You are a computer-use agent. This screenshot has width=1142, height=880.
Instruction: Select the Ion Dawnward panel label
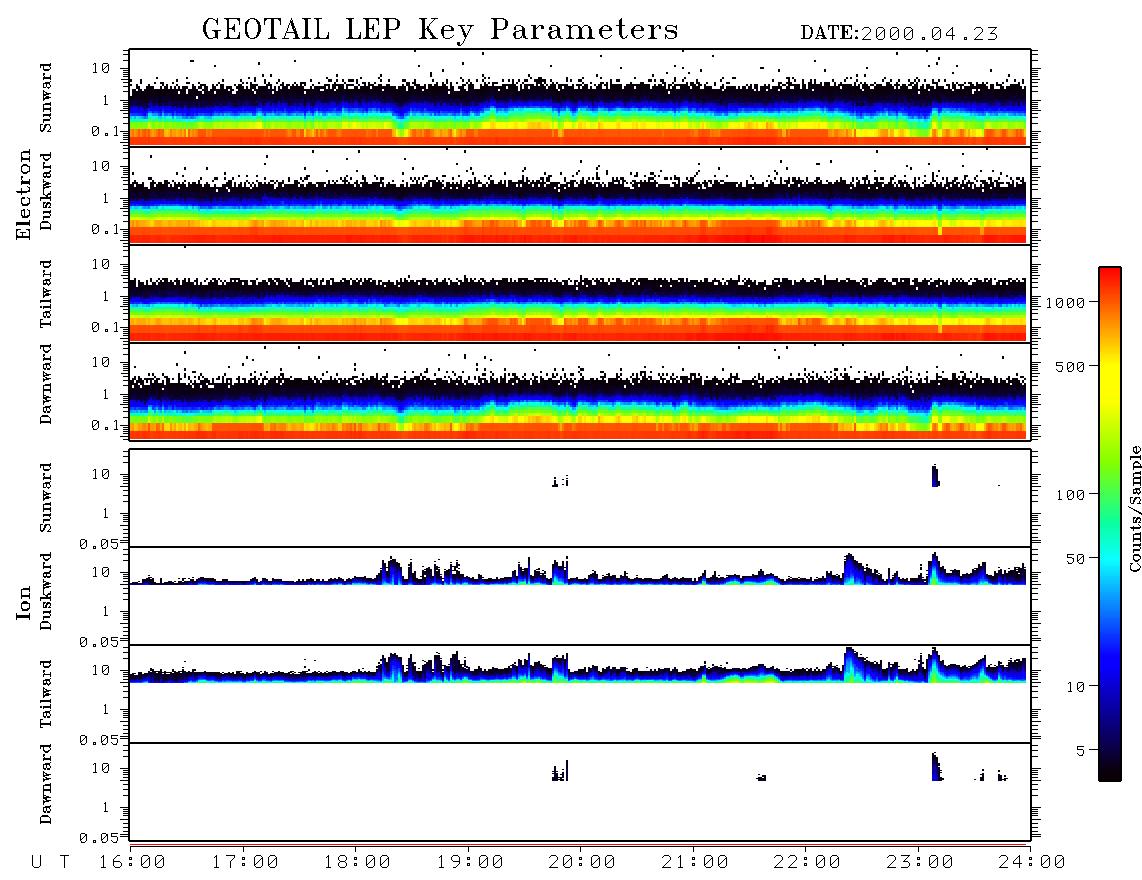(46, 784)
